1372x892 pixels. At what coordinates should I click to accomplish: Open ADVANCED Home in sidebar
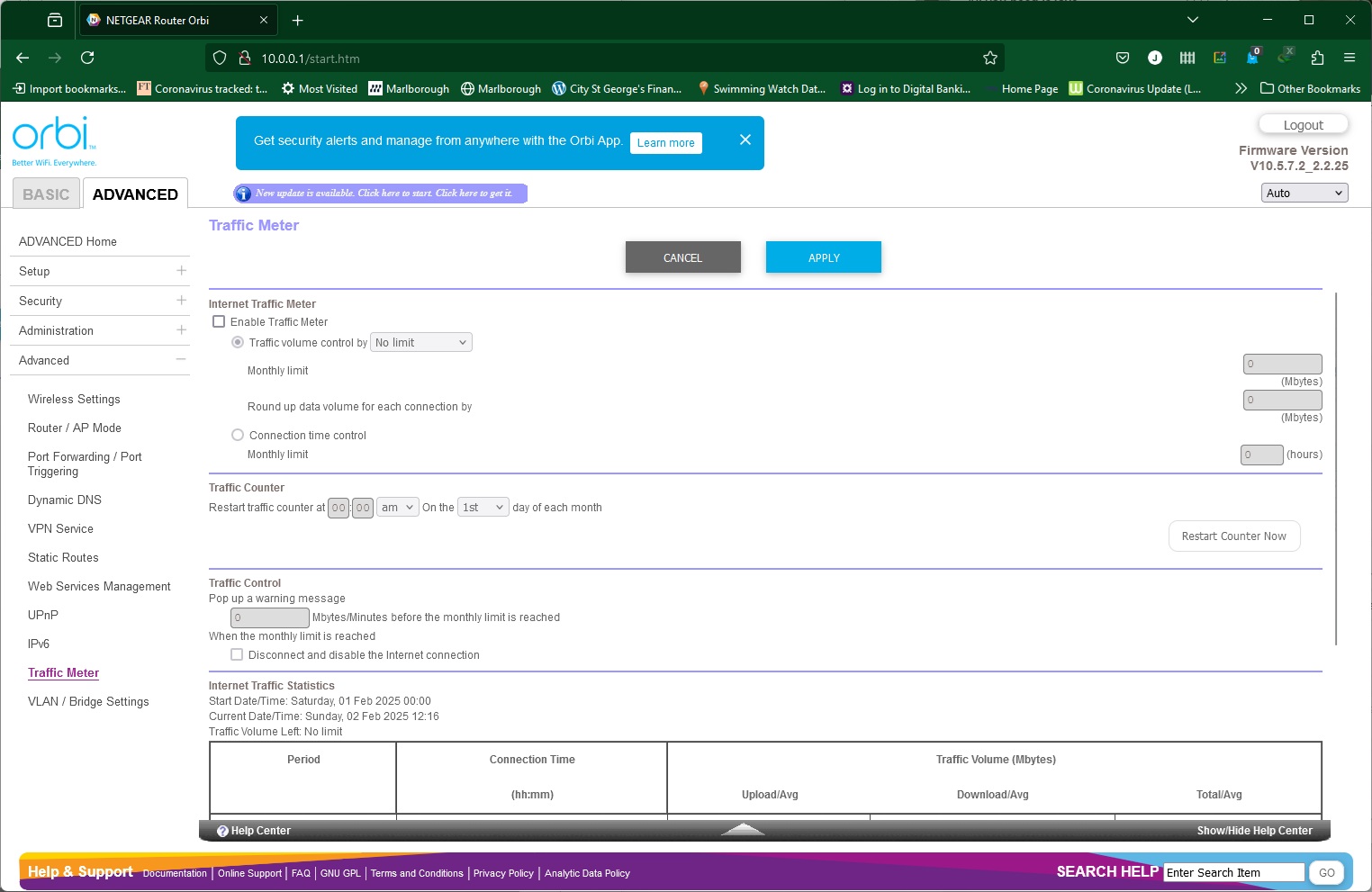tap(68, 241)
